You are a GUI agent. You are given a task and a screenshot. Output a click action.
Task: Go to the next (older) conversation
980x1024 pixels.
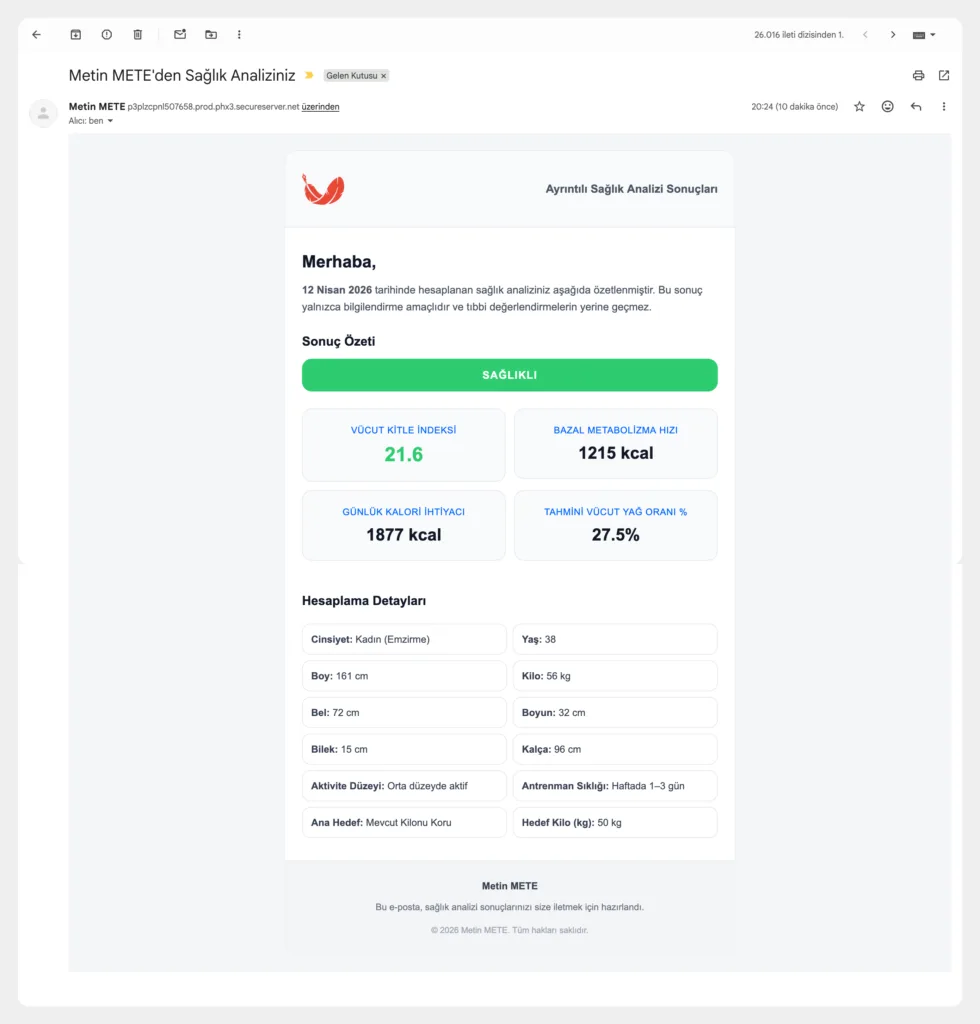(x=893, y=34)
